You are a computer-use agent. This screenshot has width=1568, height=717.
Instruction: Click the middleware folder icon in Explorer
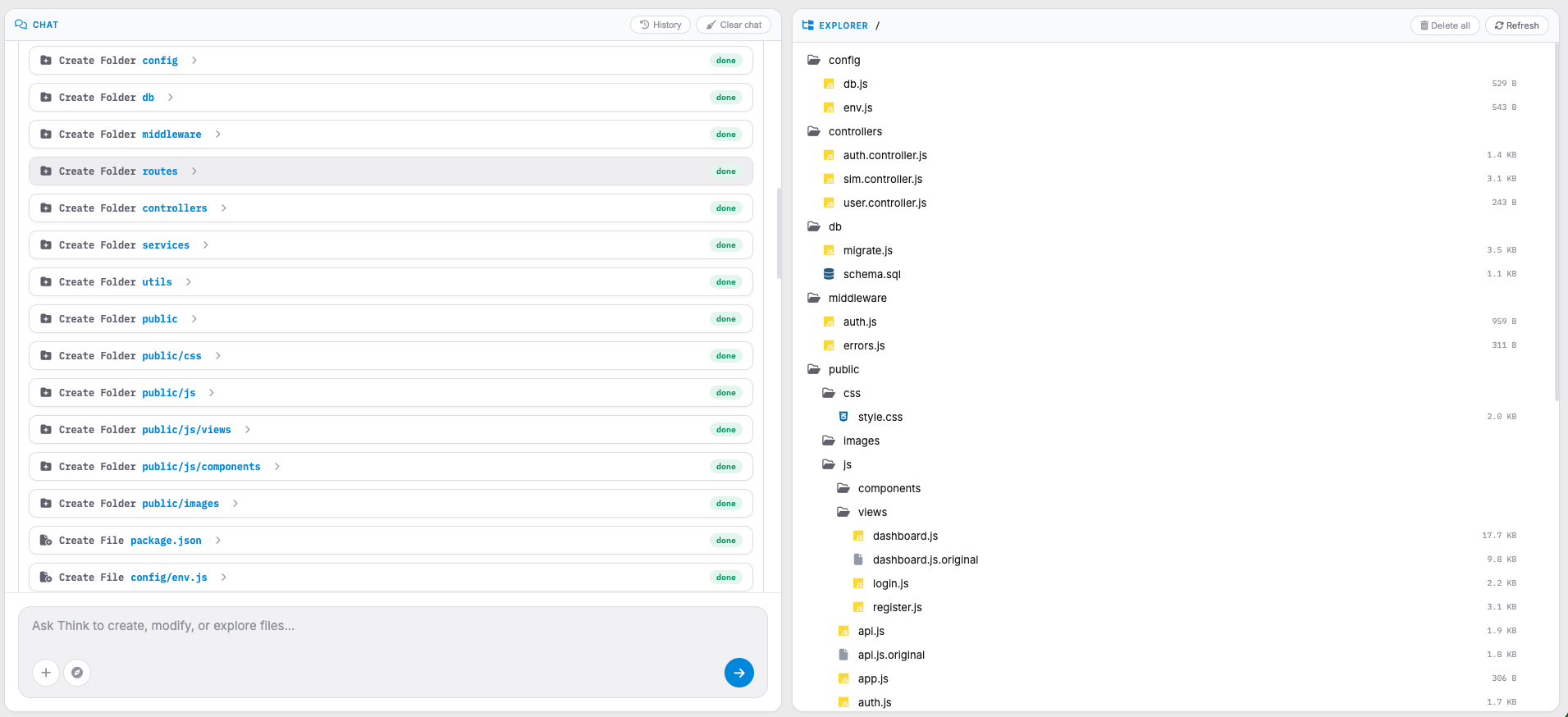(x=814, y=298)
